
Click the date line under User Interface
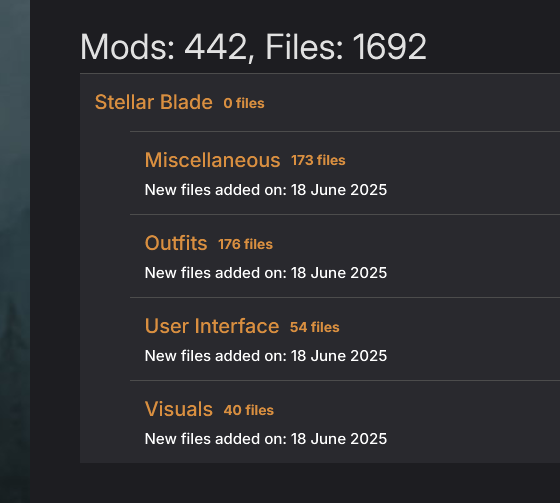pyautogui.click(x=266, y=356)
